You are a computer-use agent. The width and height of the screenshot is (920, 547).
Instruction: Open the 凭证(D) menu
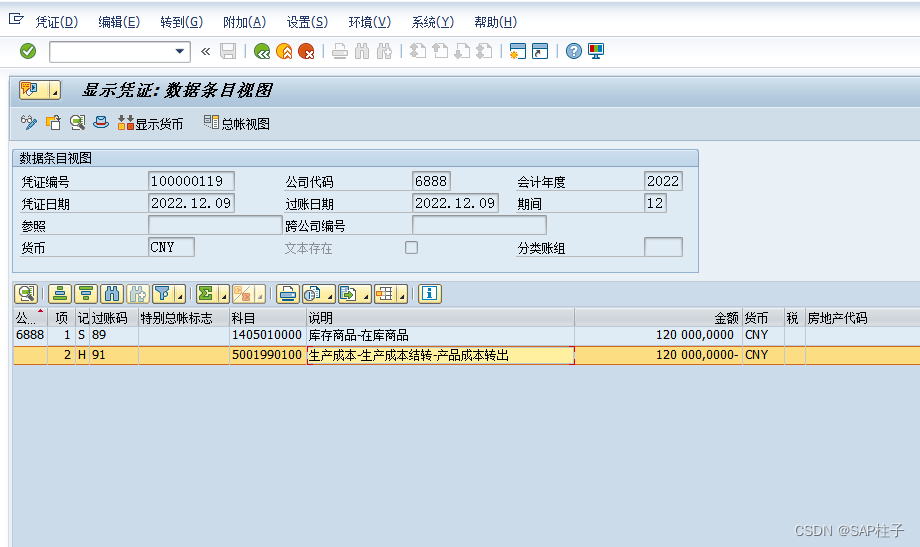[x=56, y=22]
